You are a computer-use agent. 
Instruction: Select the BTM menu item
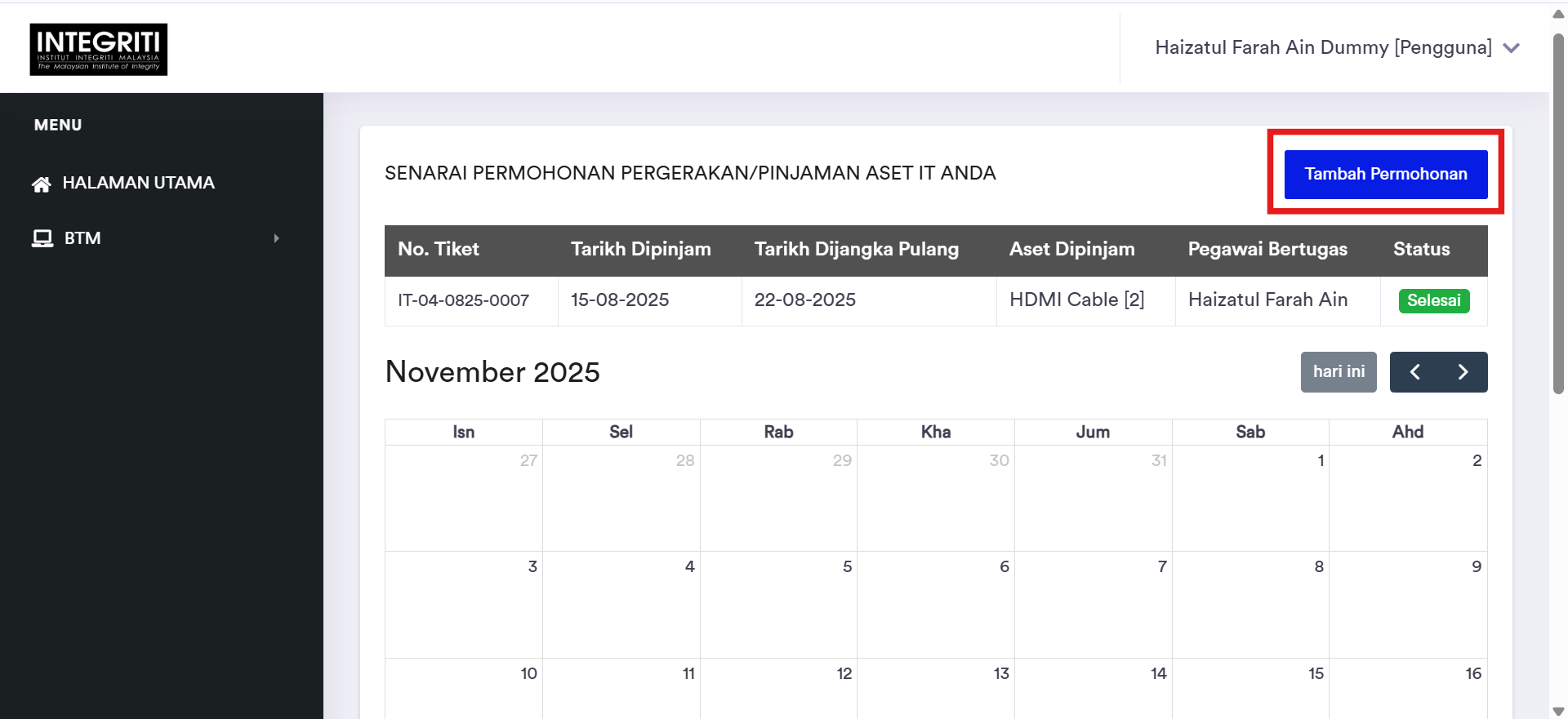point(82,238)
